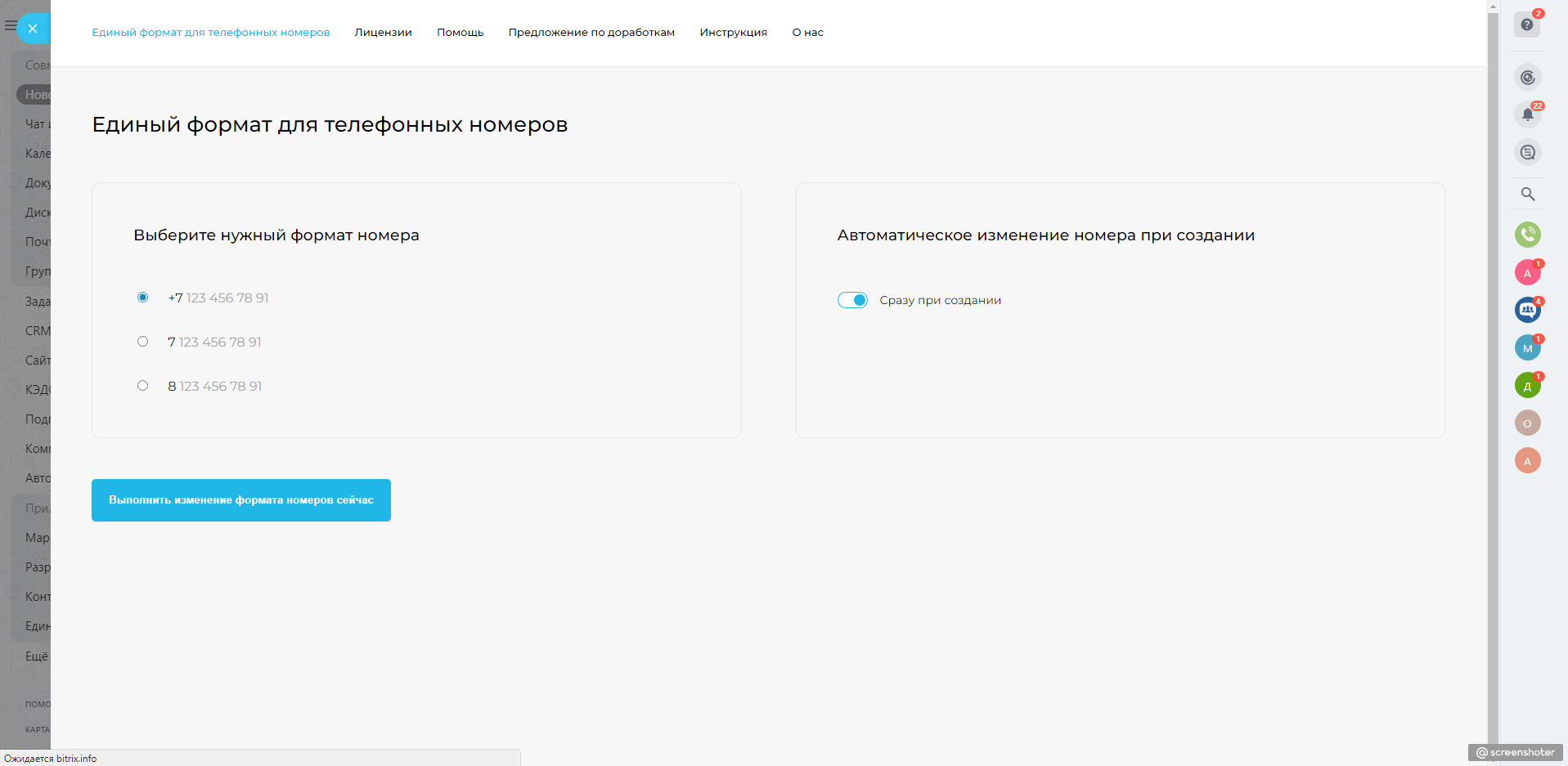Open the help question mark icon
This screenshot has height=766, width=1568.
pyautogui.click(x=1526, y=25)
